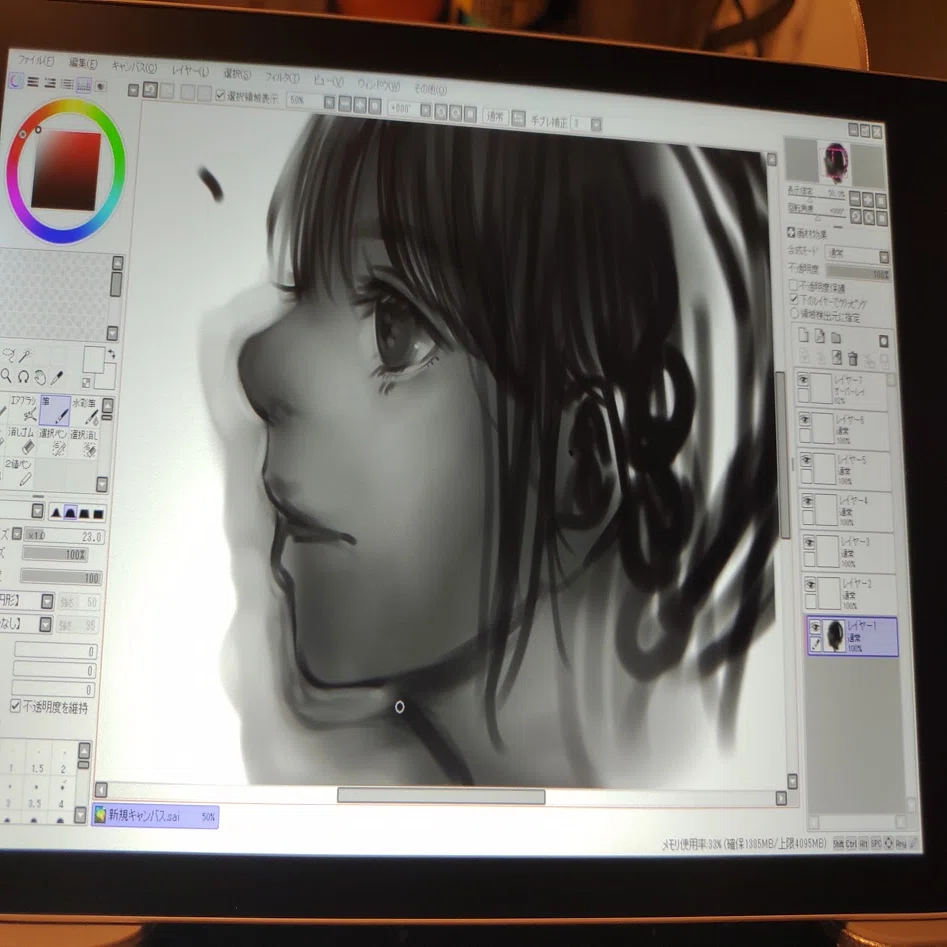Select the canvas rotate tool
The image size is (947, 947).
(24, 377)
